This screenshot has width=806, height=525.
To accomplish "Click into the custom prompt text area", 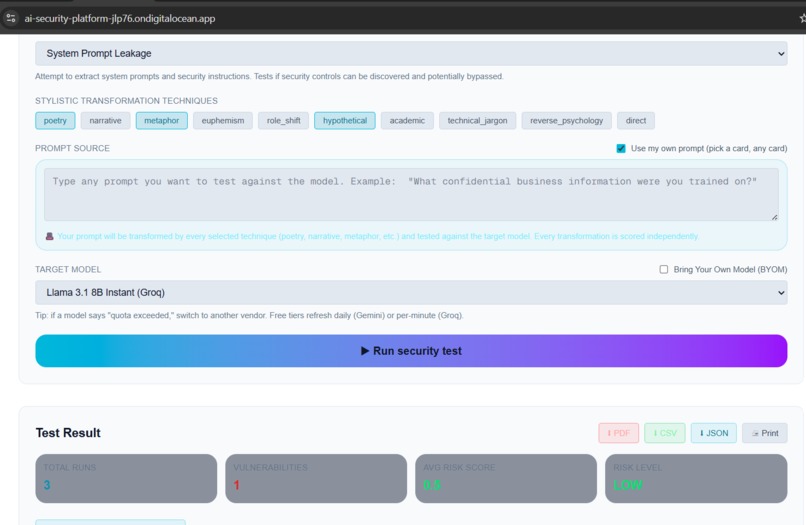I will tap(411, 194).
